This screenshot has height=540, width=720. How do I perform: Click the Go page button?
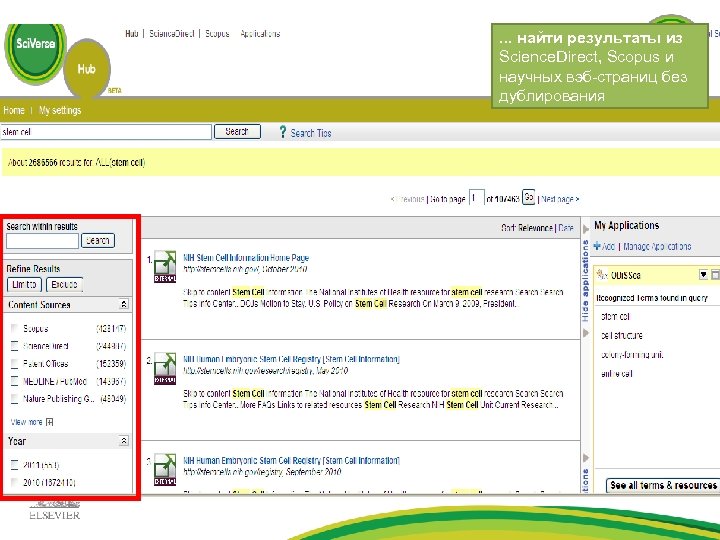point(529,197)
